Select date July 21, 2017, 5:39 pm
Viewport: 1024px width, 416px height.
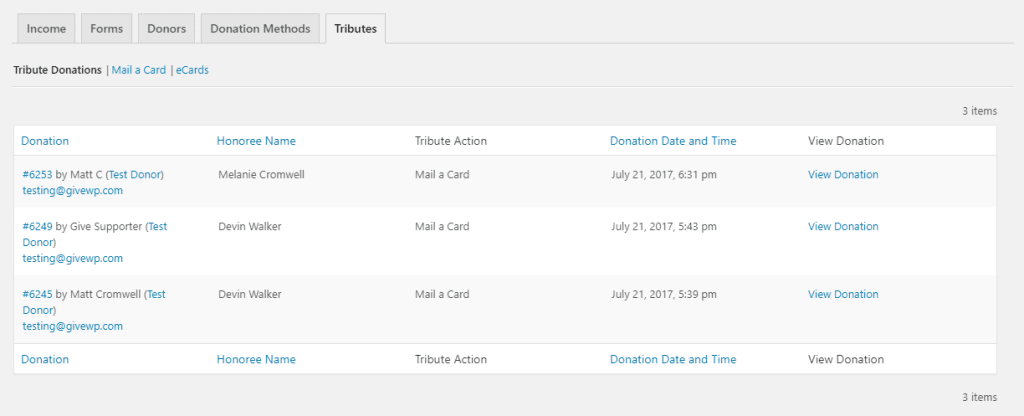point(664,294)
